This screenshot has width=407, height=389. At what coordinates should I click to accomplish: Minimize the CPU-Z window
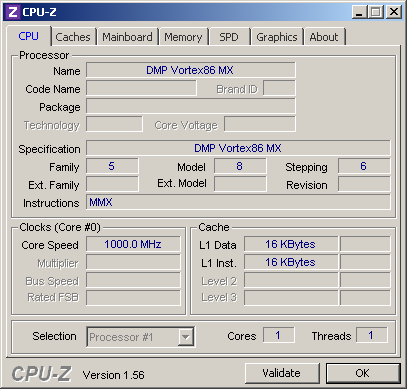(x=359, y=12)
